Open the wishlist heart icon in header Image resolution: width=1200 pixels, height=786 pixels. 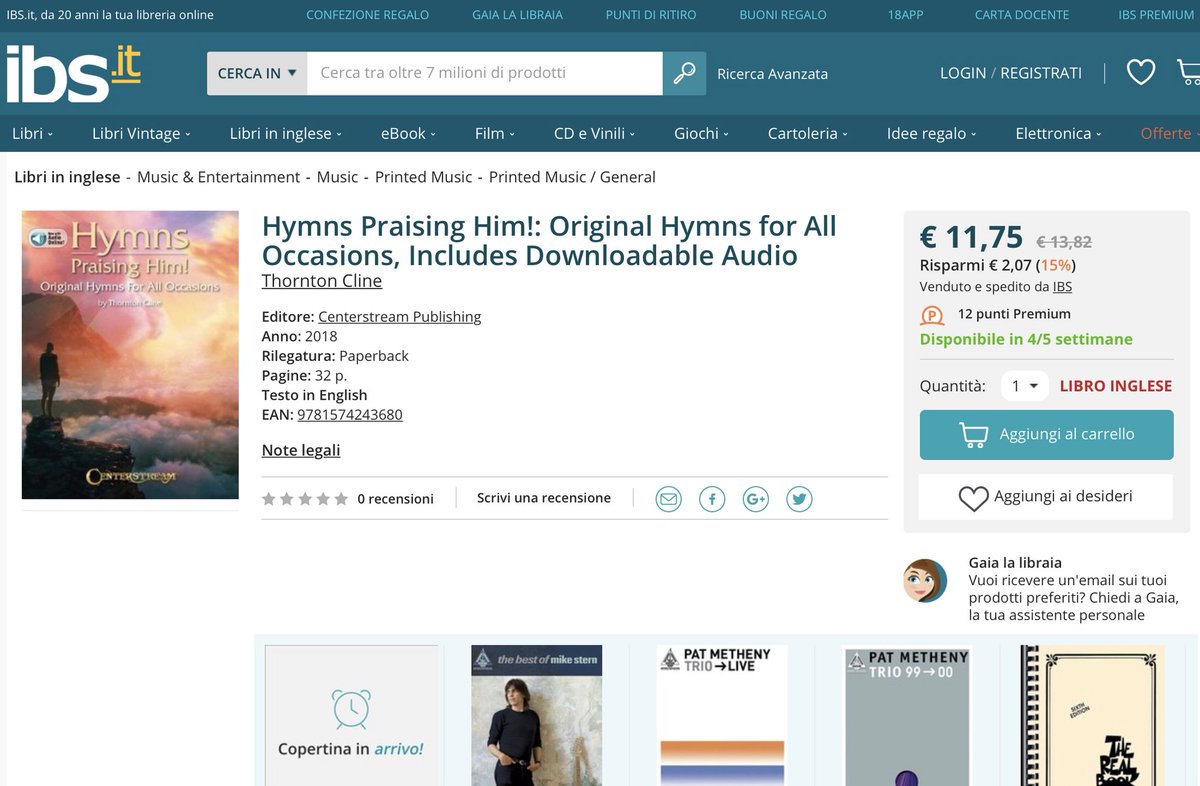pos(1140,72)
